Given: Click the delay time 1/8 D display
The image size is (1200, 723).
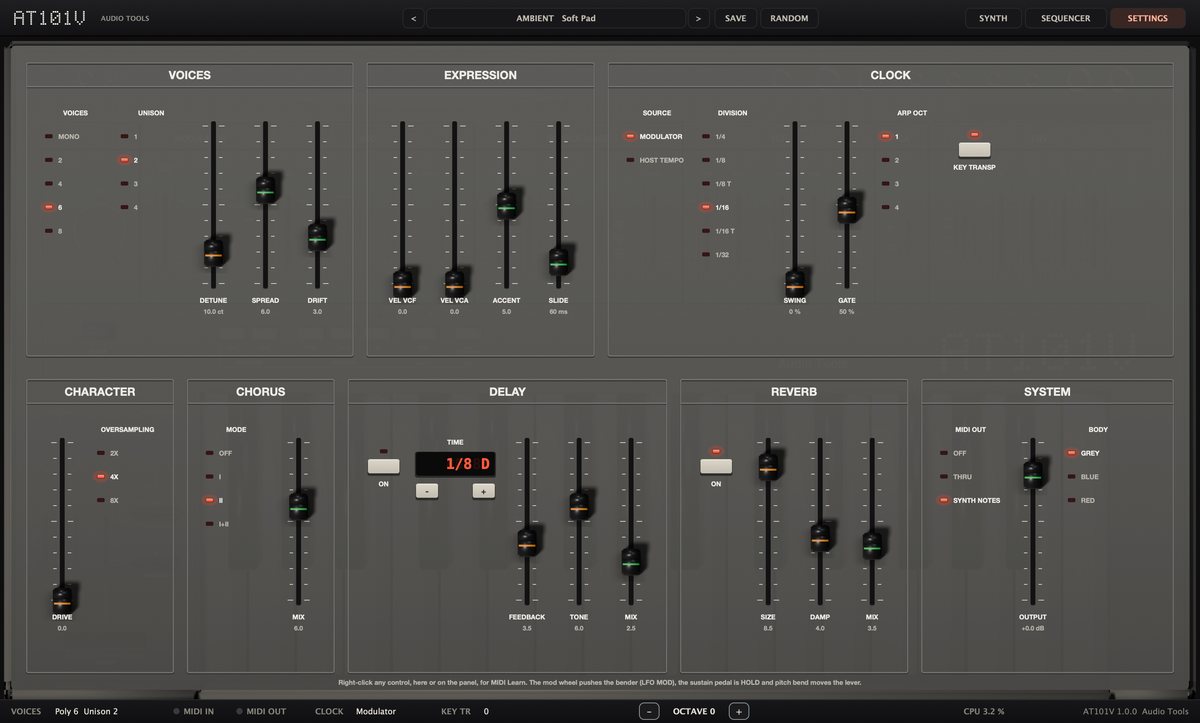Looking at the screenshot, I should tap(455, 464).
